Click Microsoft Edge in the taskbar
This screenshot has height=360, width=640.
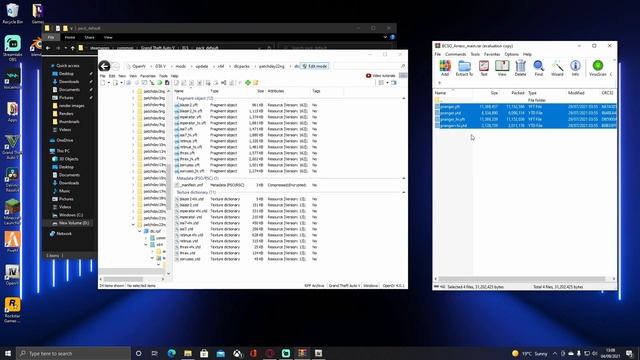point(171,353)
